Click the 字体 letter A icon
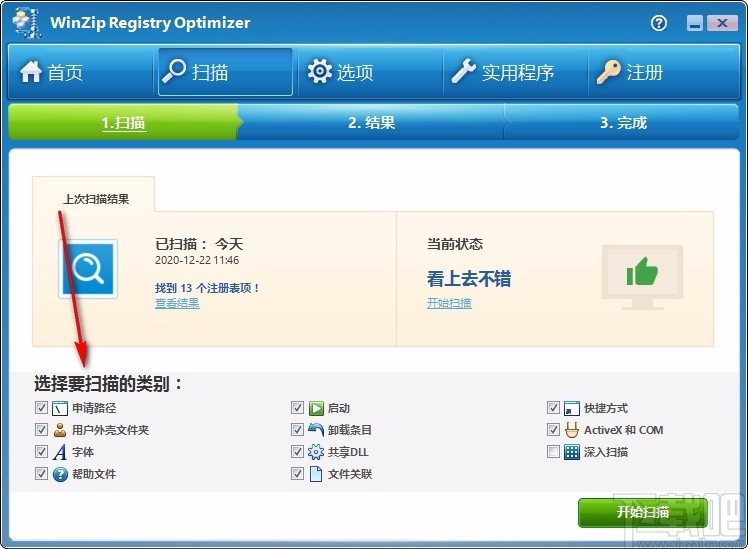The width and height of the screenshot is (748, 549). coord(60,452)
